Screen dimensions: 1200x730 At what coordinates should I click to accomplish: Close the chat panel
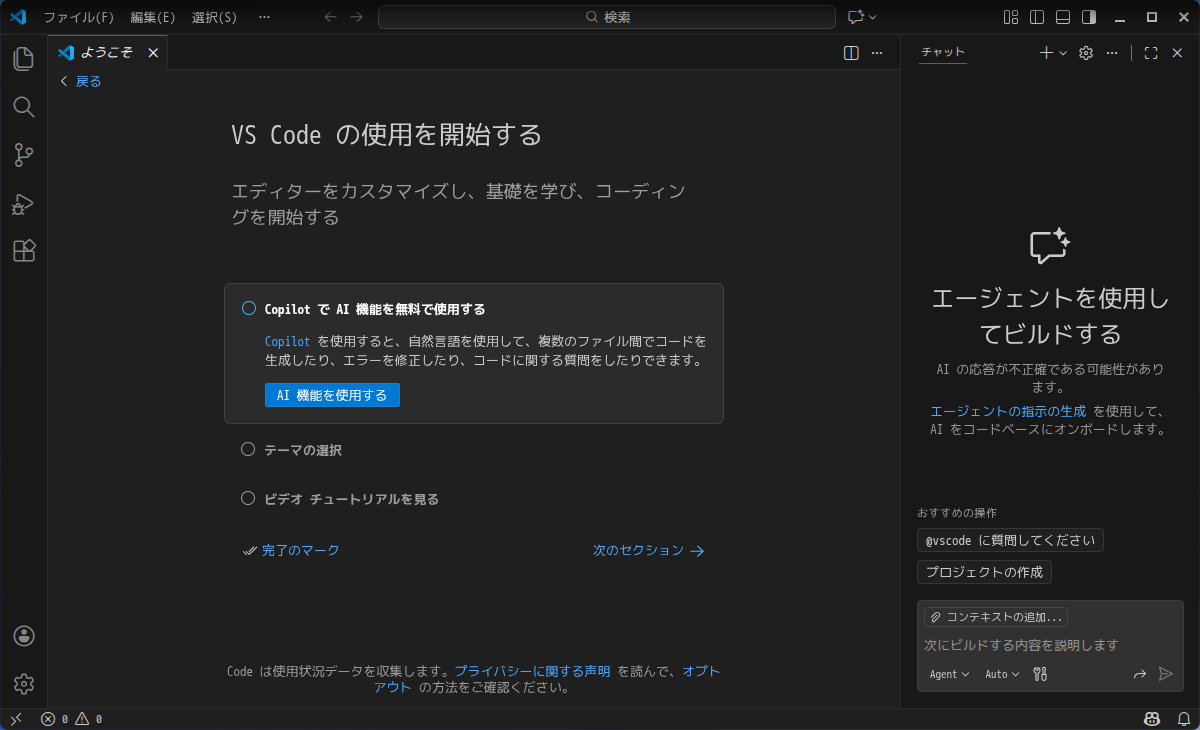point(1177,53)
